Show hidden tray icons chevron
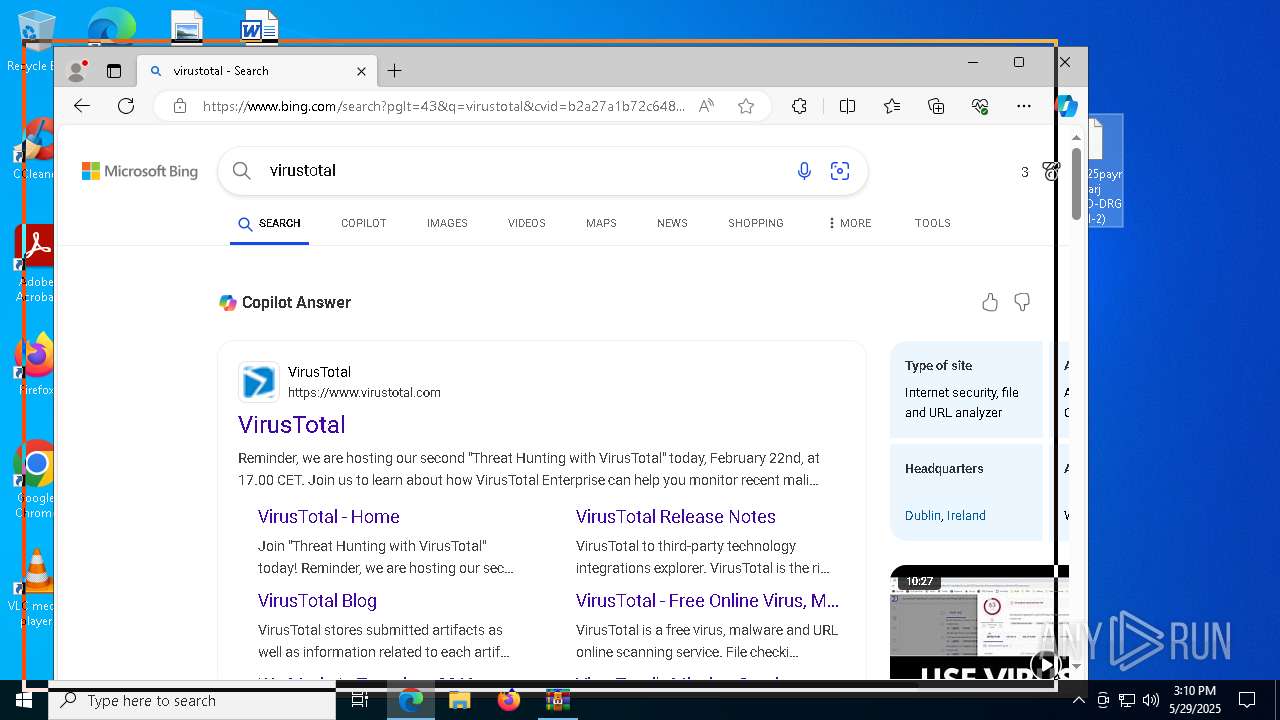The height and width of the screenshot is (720, 1280). tap(1079, 700)
